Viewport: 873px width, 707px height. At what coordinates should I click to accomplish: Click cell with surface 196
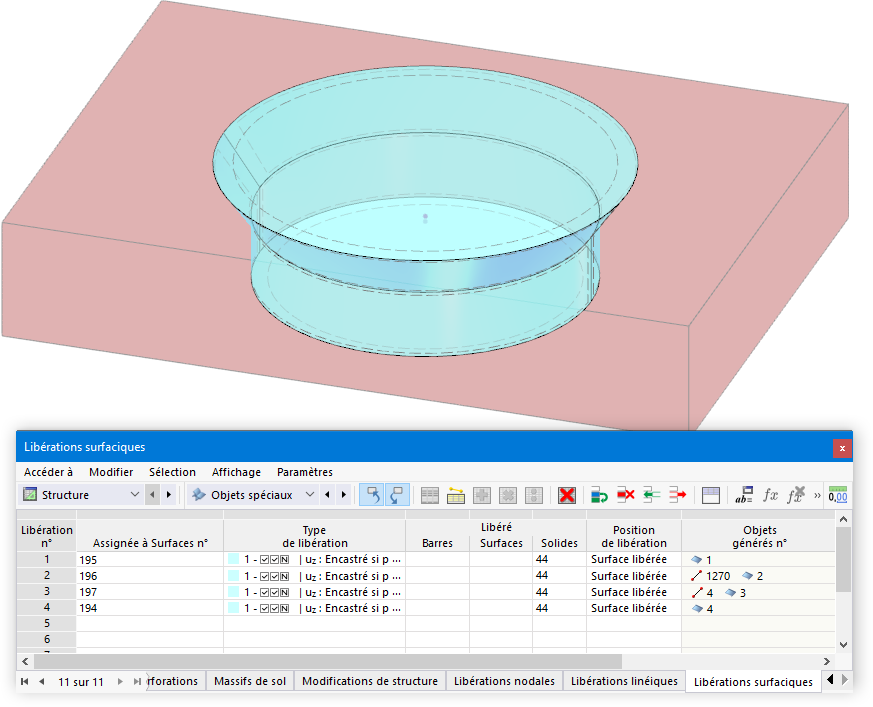(x=150, y=576)
